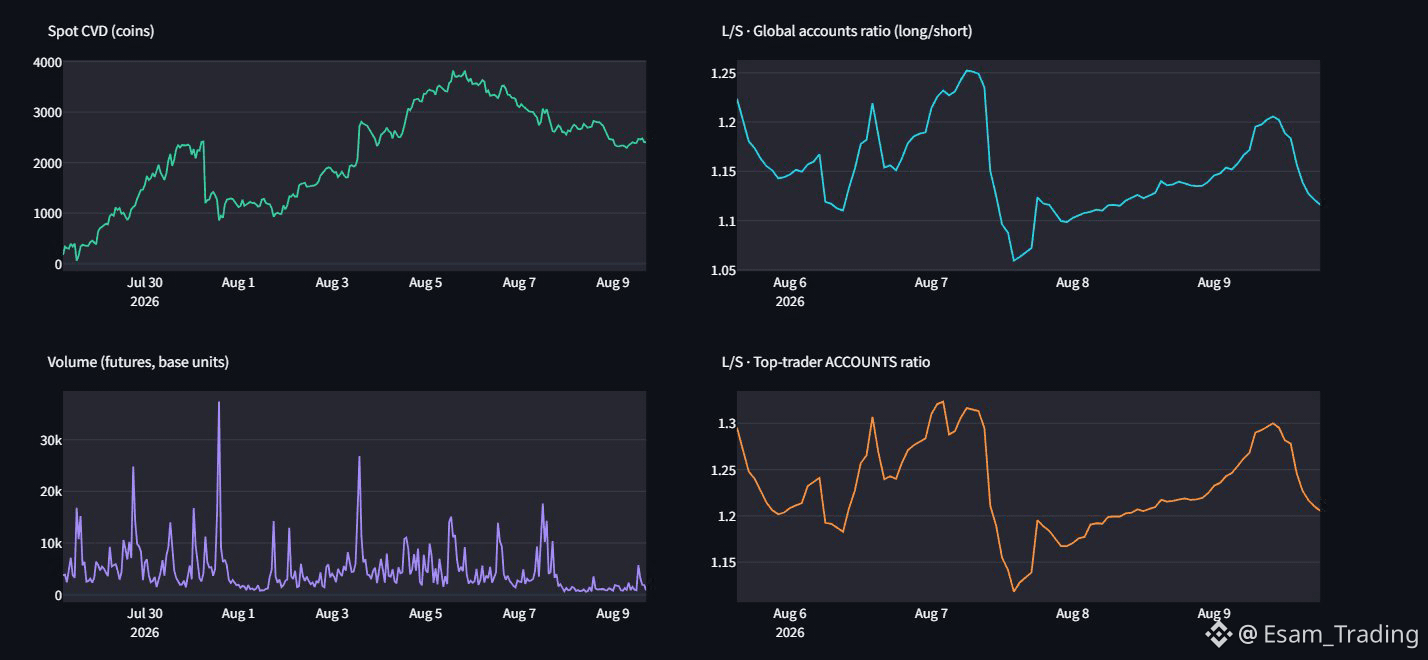This screenshot has width=1428, height=660.
Task: Click the tallest spike in the Volume chart
Action: tap(219, 404)
